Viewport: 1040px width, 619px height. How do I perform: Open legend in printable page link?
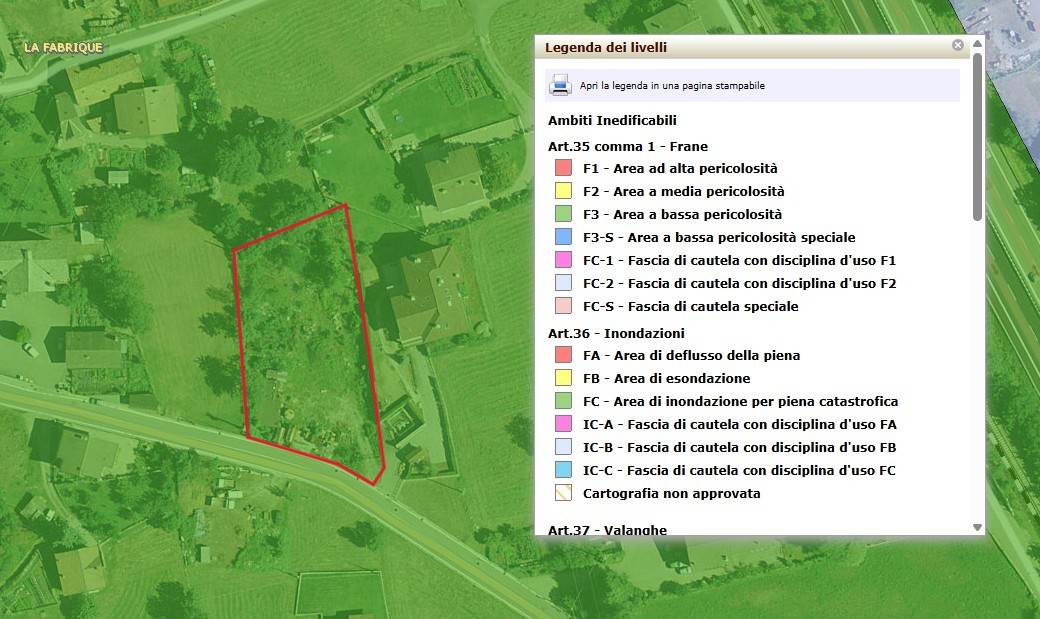click(x=672, y=86)
